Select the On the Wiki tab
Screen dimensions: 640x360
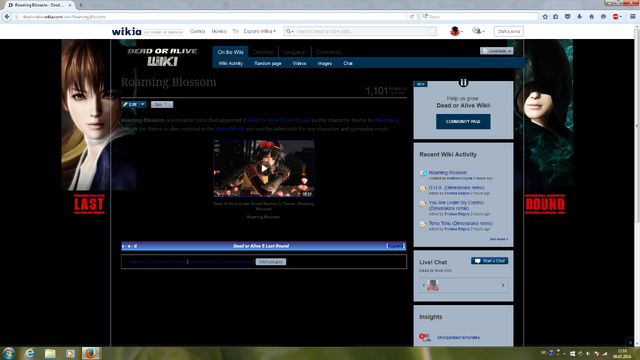pyautogui.click(x=230, y=52)
